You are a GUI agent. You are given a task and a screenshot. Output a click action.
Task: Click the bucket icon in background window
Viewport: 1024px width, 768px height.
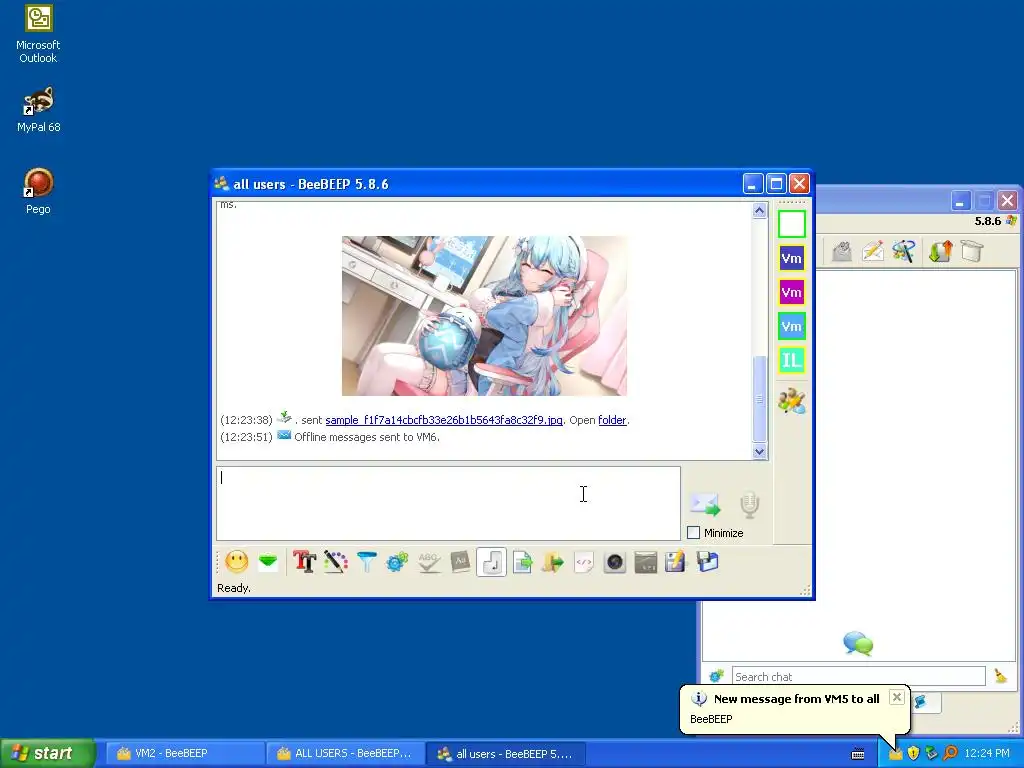[972, 251]
